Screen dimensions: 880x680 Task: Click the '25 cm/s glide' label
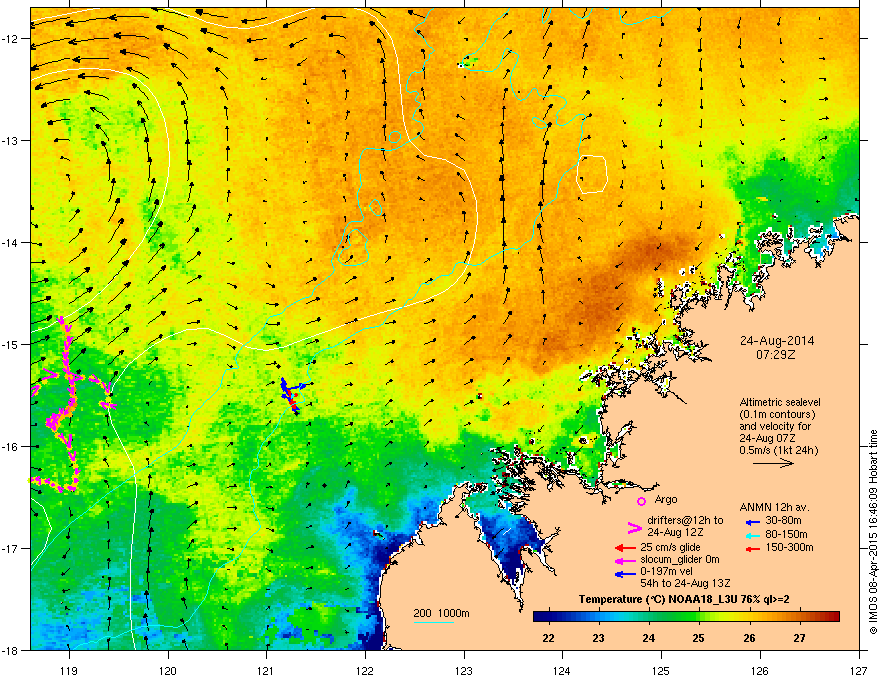(x=671, y=547)
